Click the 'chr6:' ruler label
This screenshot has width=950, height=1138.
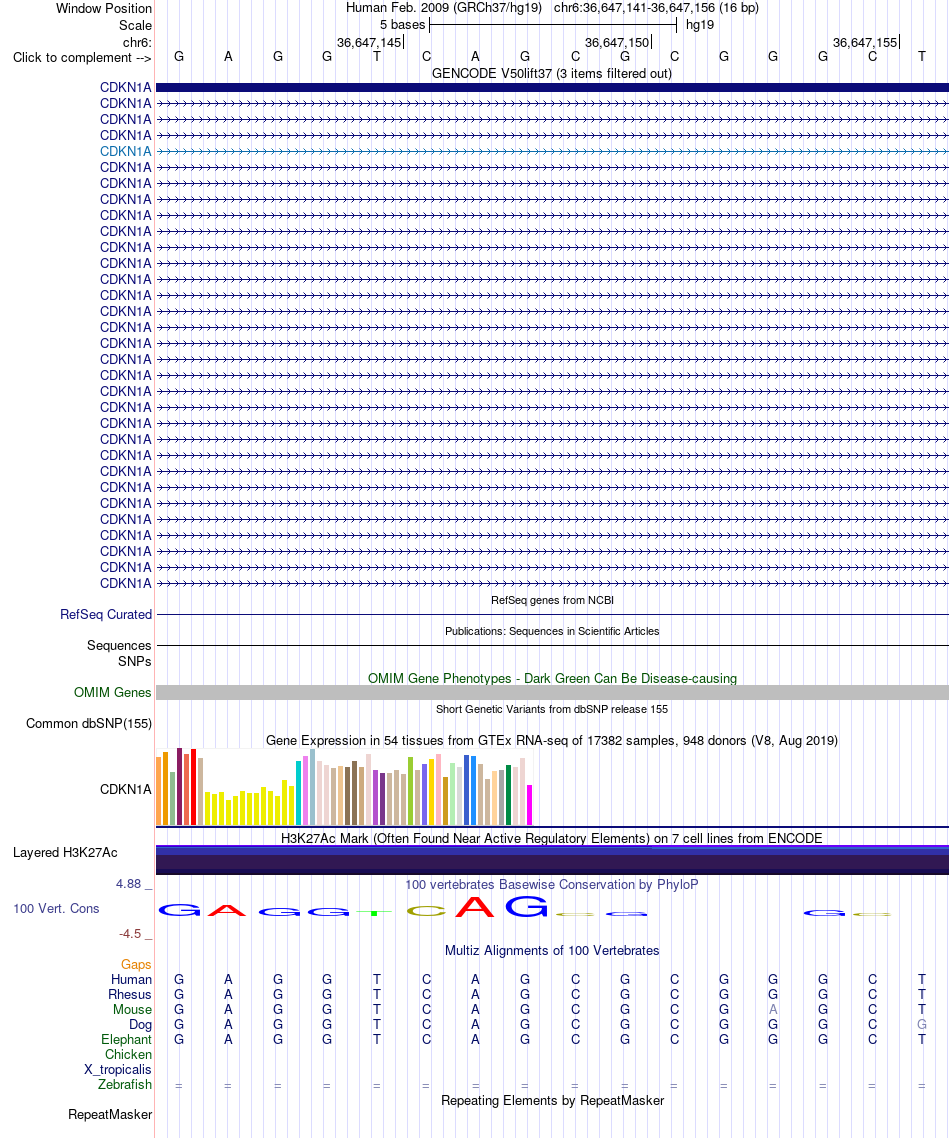[x=137, y=42]
